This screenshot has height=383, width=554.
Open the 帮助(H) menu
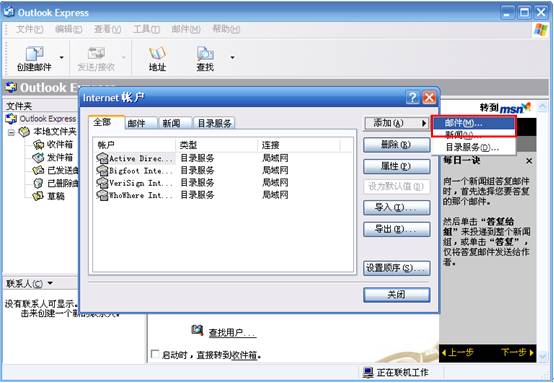pyautogui.click(x=226, y=29)
